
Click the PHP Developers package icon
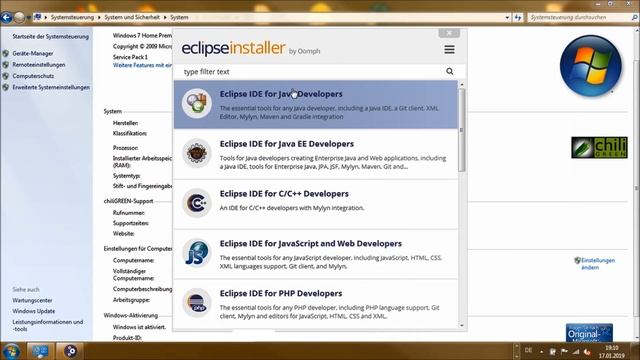tap(197, 303)
